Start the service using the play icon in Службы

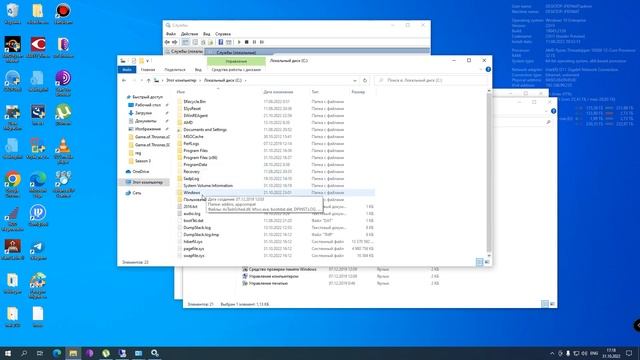coord(239,42)
